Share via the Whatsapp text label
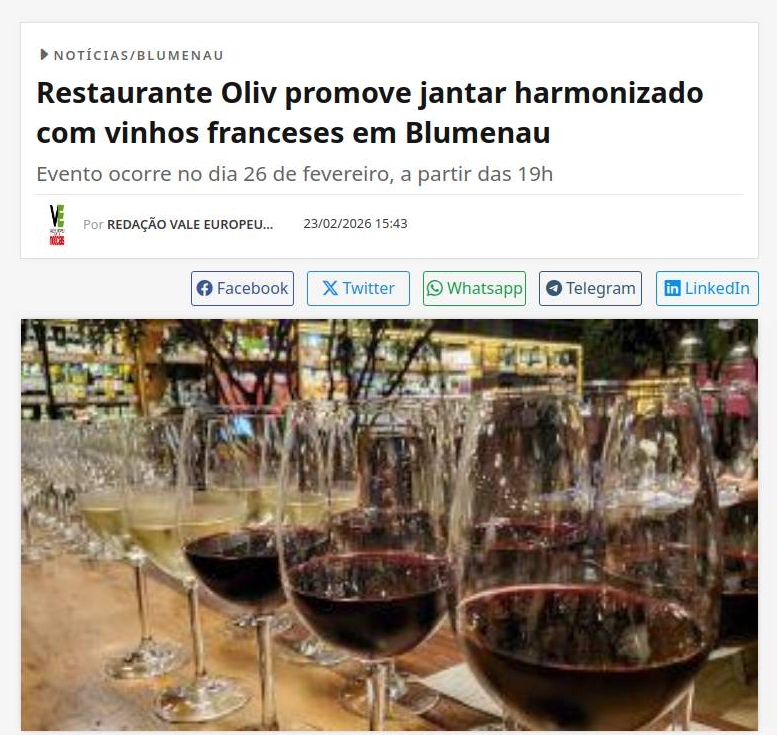The image size is (777, 735). click(x=485, y=288)
